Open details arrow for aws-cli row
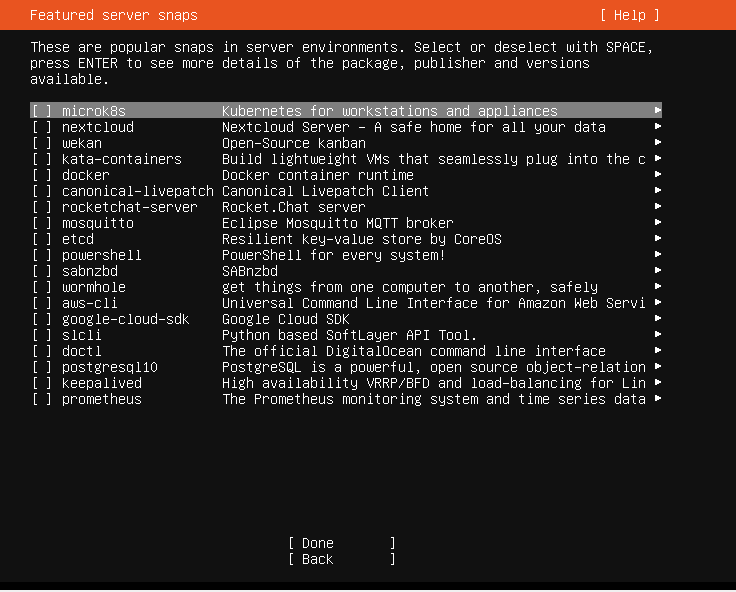Viewport: 736px width, 592px height. coord(658,301)
